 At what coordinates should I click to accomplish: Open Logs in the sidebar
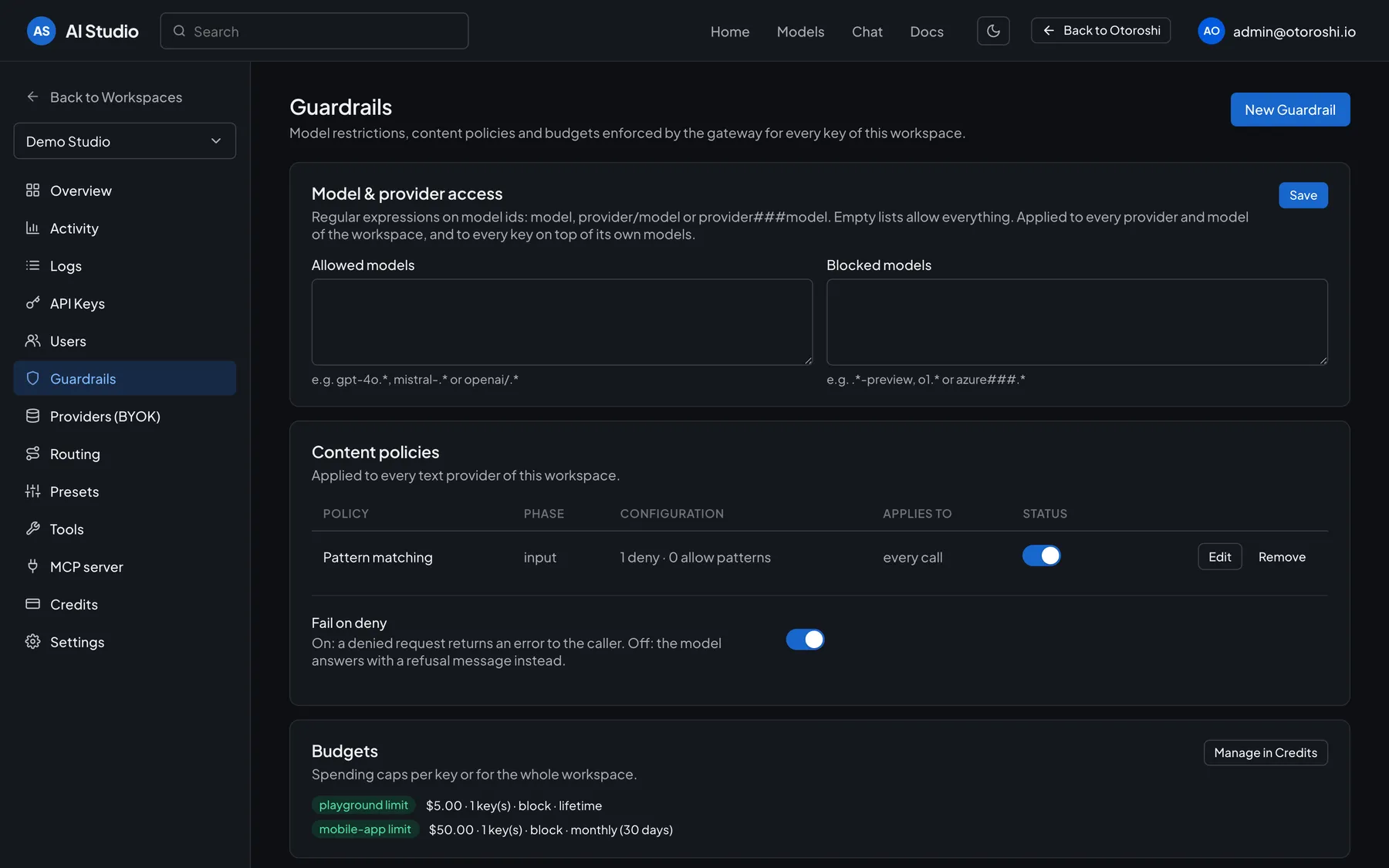pos(125,266)
